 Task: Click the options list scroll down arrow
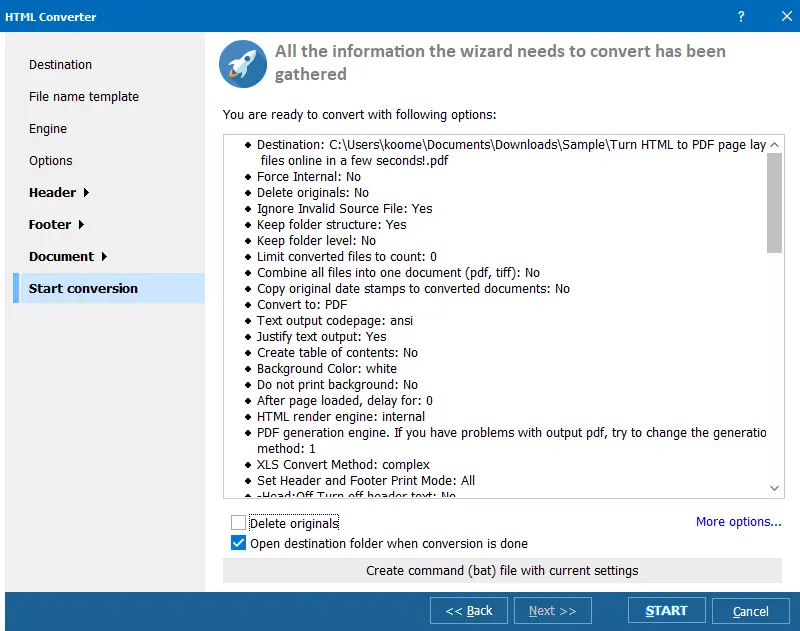pos(774,488)
